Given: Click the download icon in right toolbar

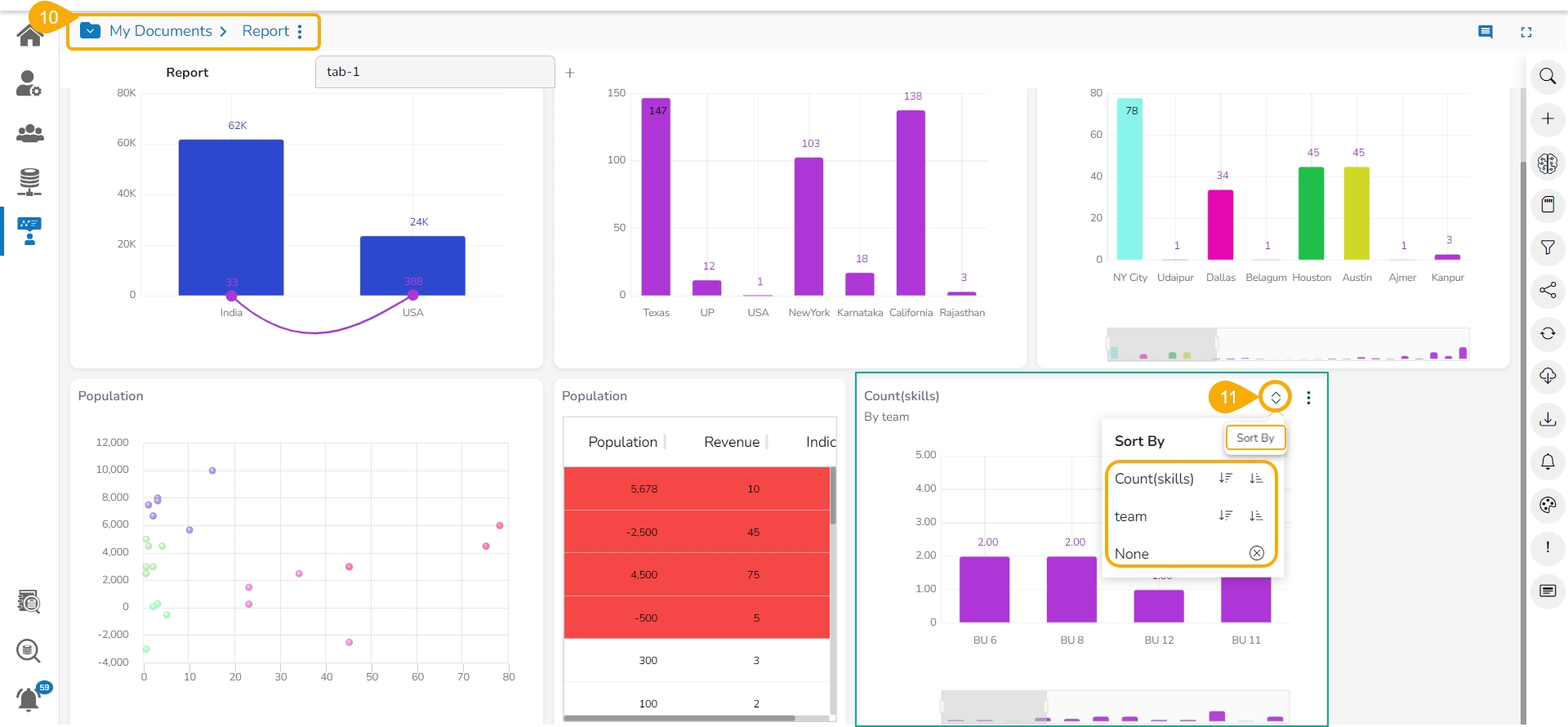Looking at the screenshot, I should click(x=1548, y=419).
